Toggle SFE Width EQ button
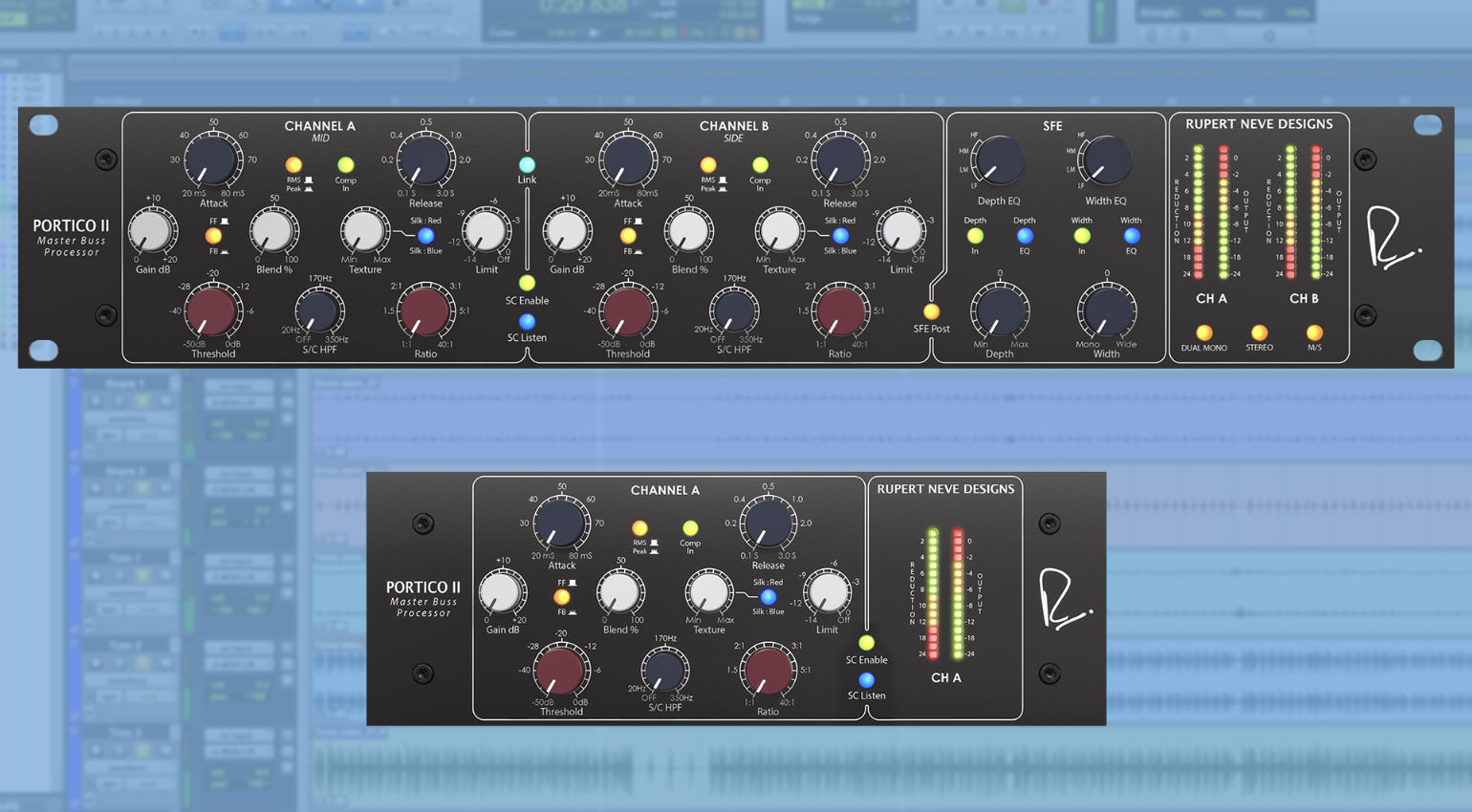The width and height of the screenshot is (1472, 812). pos(1132,235)
